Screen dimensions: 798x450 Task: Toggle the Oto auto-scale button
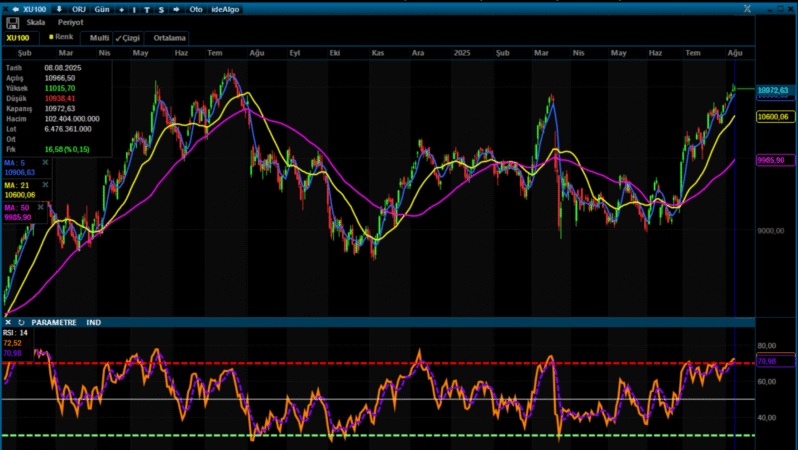(196, 9)
